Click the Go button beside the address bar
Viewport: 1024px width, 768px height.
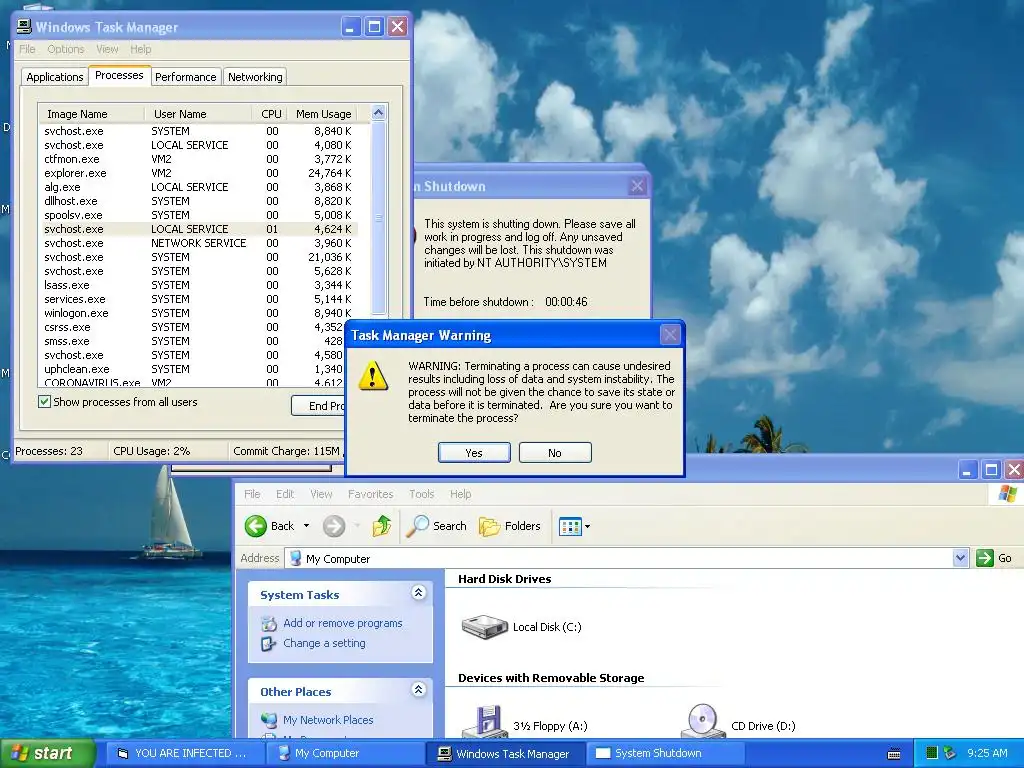(994, 558)
